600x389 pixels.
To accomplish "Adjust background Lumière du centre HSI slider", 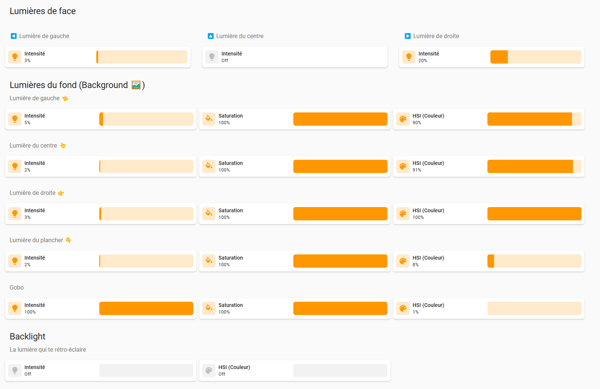I will 534,166.
